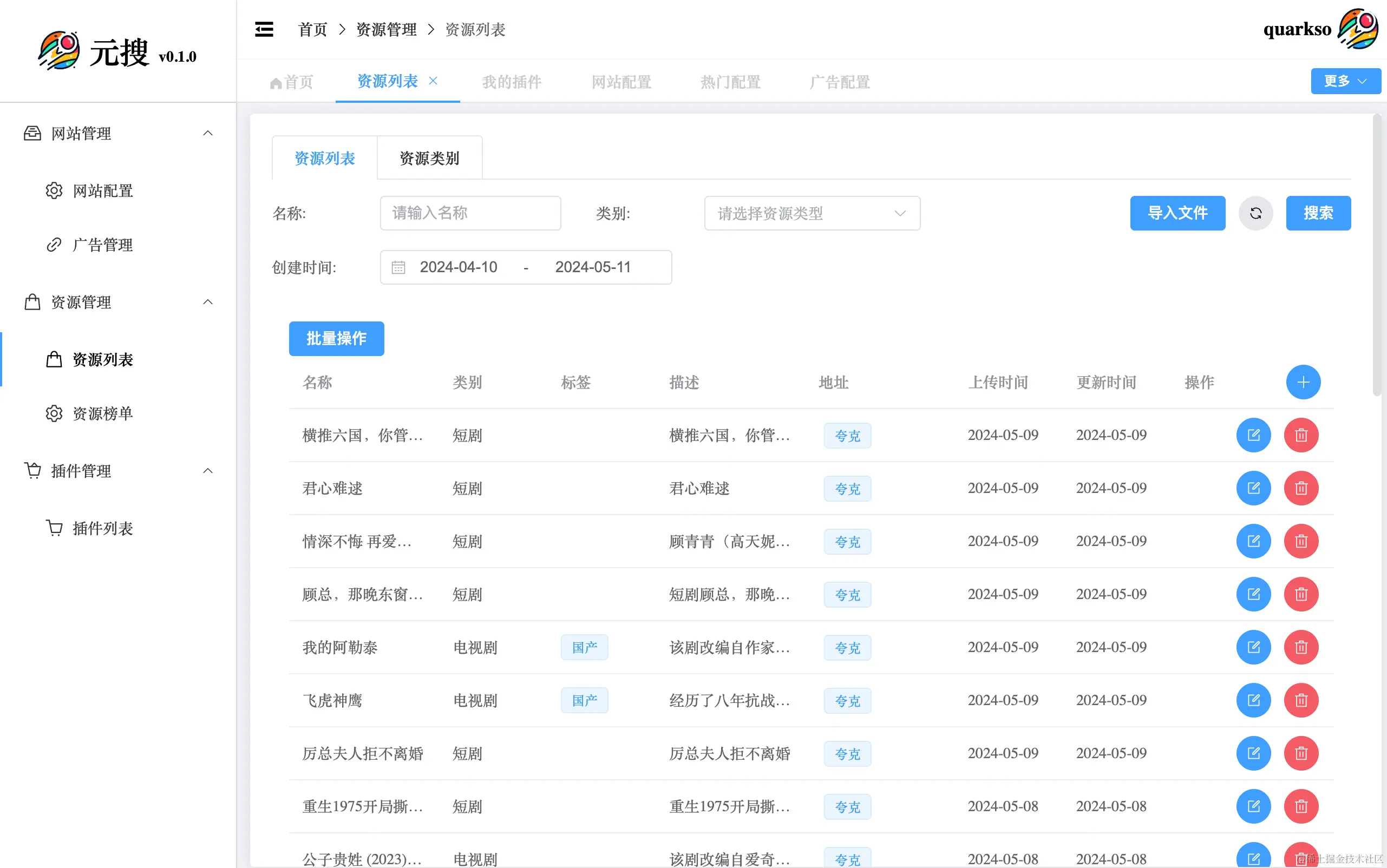This screenshot has height=868, width=1387.
Task: Delete the 我的阿勒泰 row
Action: click(x=1301, y=647)
